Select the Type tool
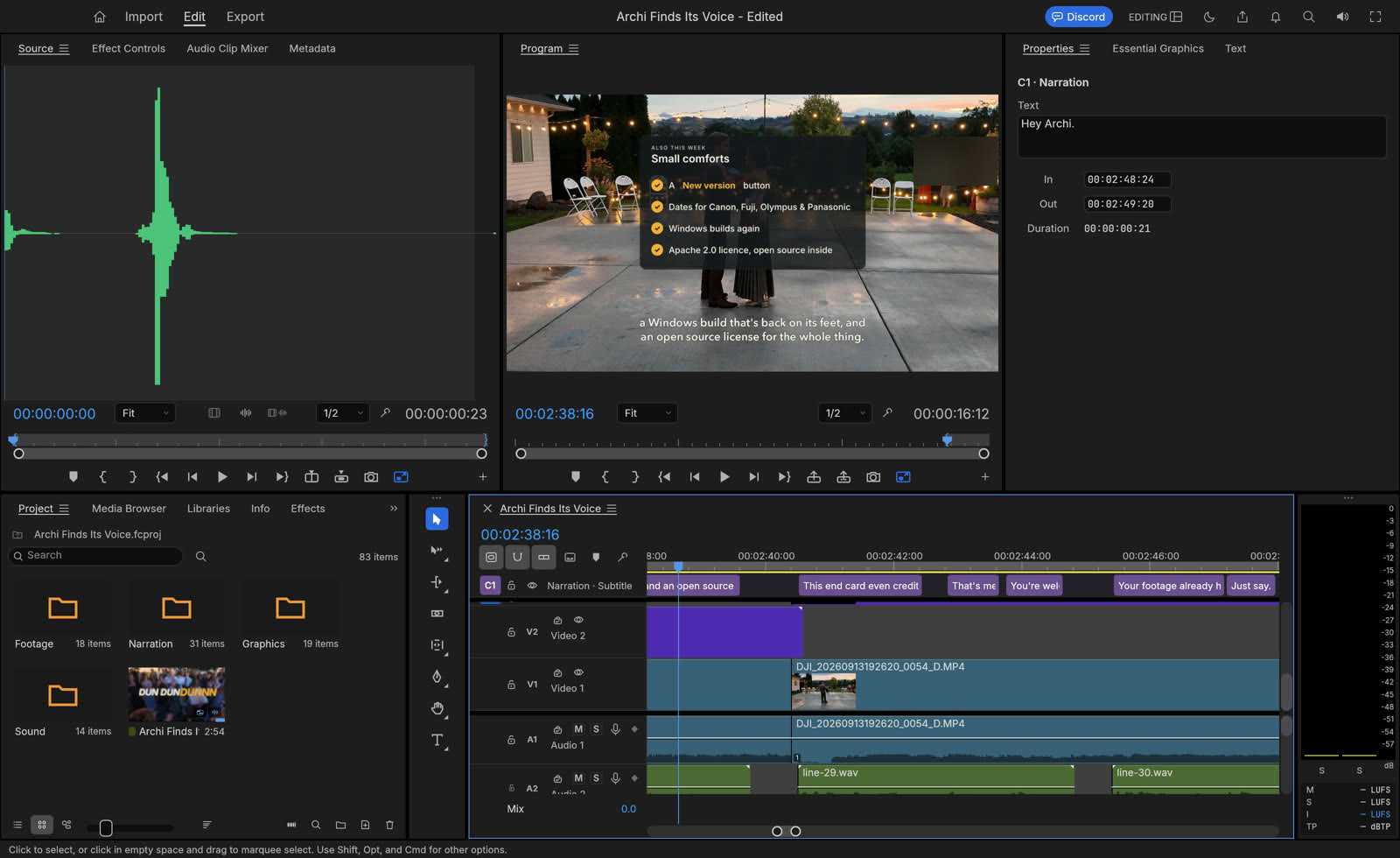The width and height of the screenshot is (1400, 858). pos(437,740)
